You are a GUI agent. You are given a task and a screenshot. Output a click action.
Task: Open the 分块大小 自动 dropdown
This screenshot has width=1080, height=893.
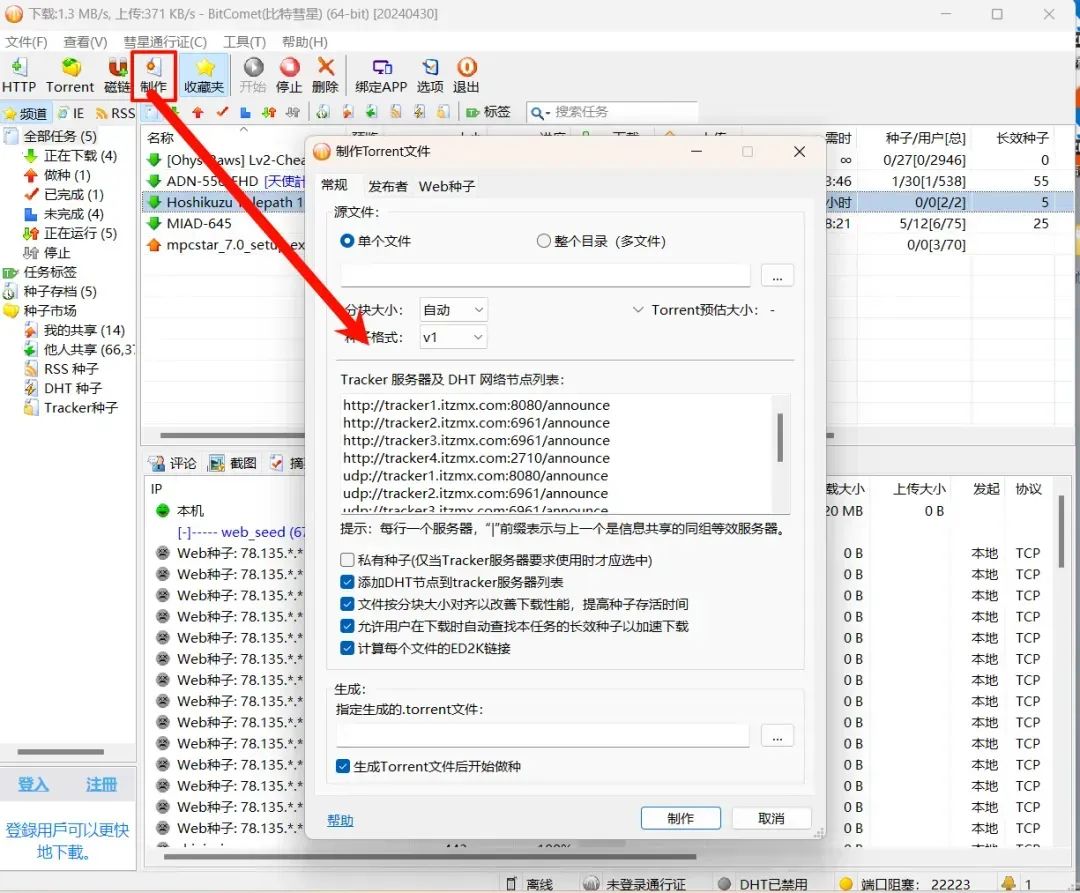tap(453, 310)
